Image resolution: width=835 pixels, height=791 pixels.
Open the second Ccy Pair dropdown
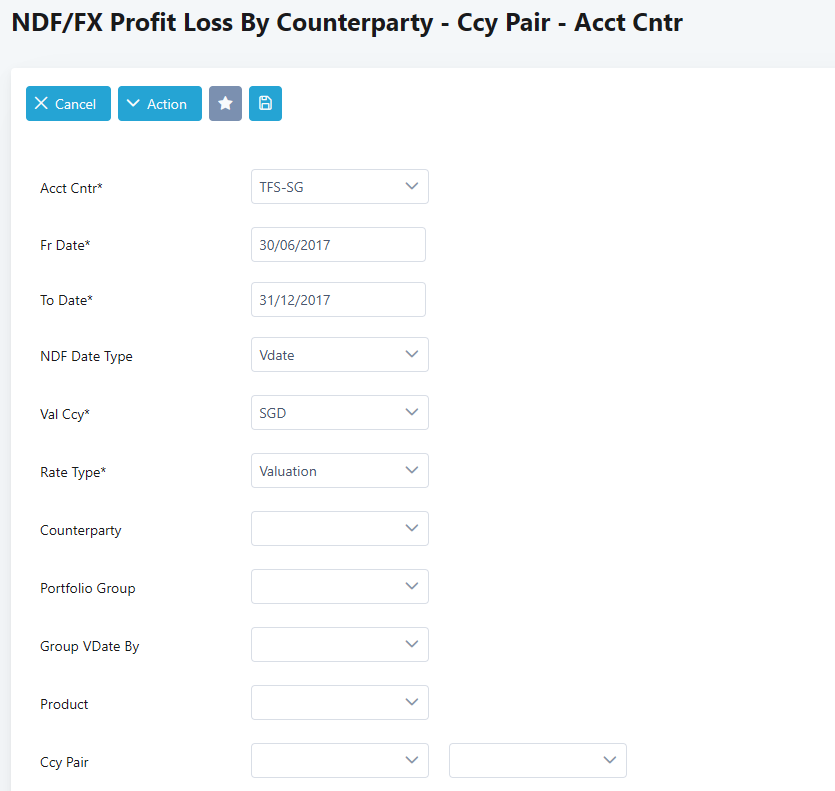(x=537, y=761)
